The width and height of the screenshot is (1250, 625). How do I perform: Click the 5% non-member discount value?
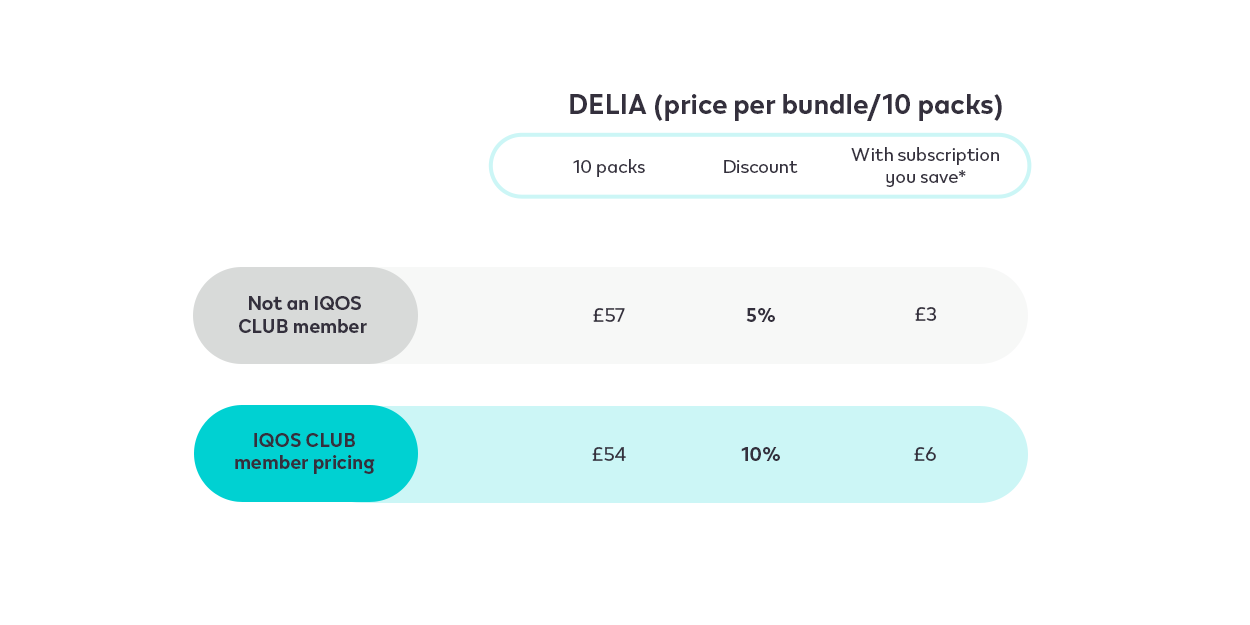pos(760,315)
